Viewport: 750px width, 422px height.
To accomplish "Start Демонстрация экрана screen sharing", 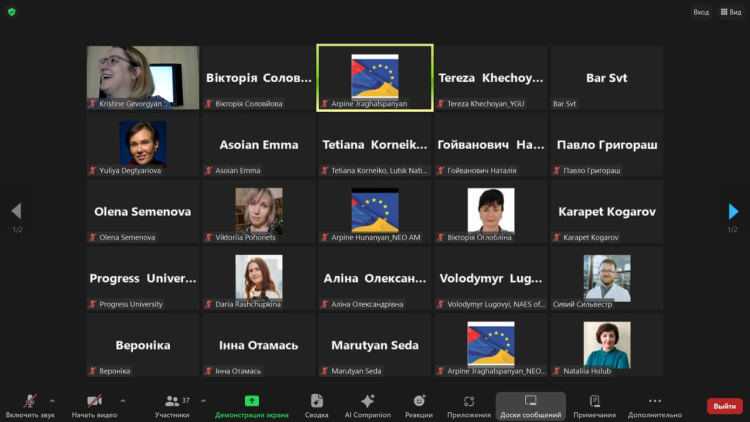I will pyautogui.click(x=252, y=404).
